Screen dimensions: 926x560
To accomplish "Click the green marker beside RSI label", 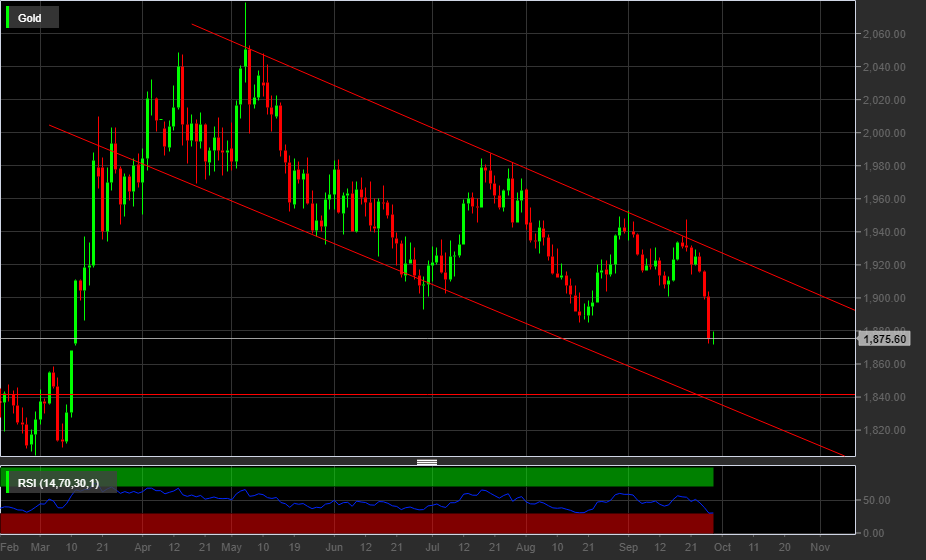I will (7, 482).
